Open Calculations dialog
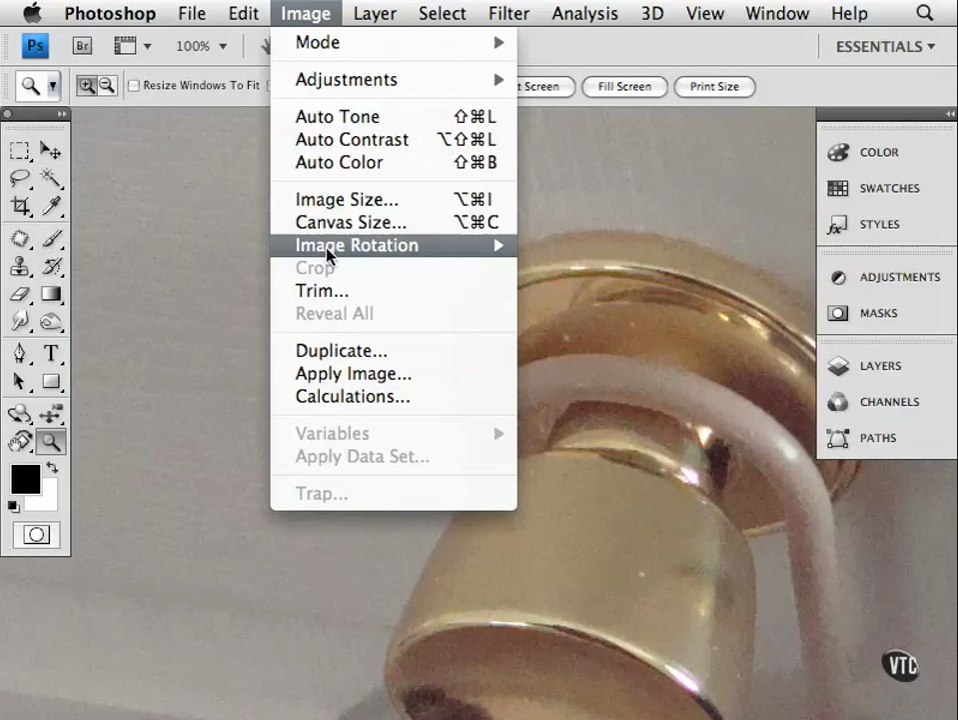Screen dimensions: 958x720 394,396
